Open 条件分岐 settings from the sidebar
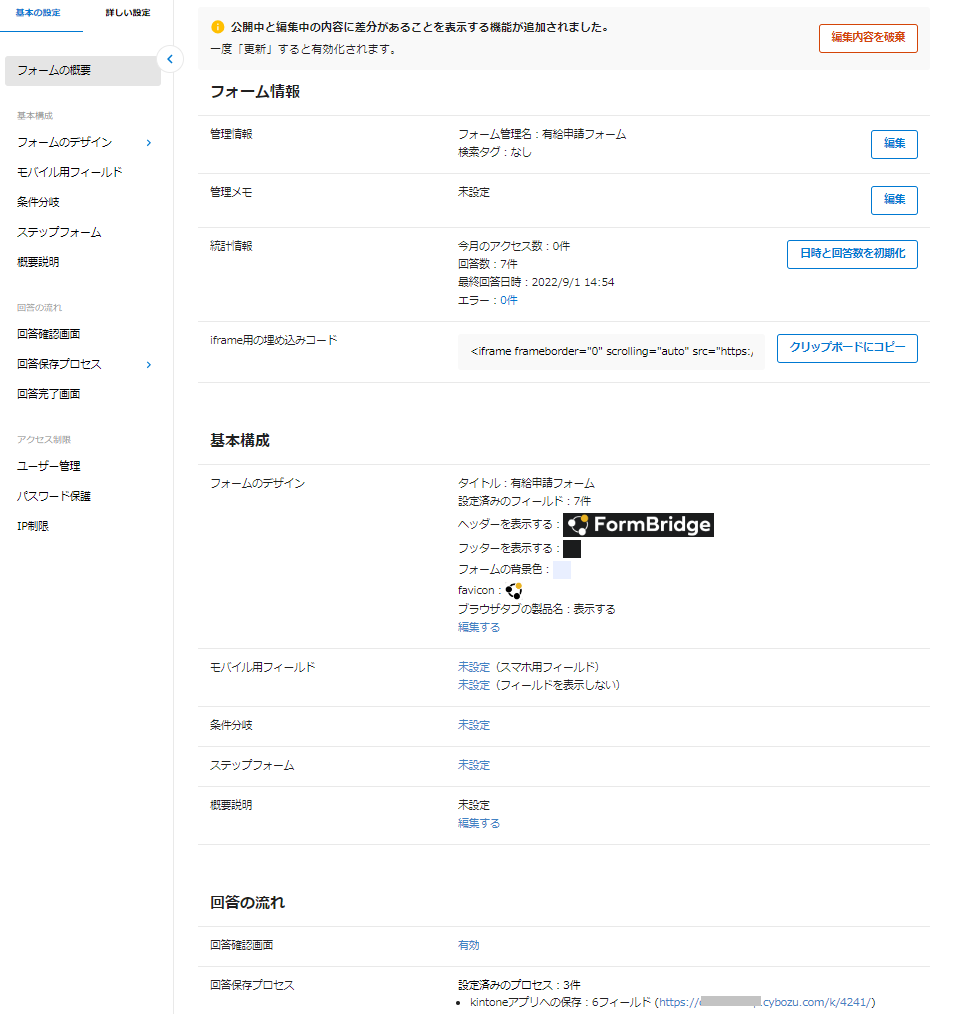 37,202
